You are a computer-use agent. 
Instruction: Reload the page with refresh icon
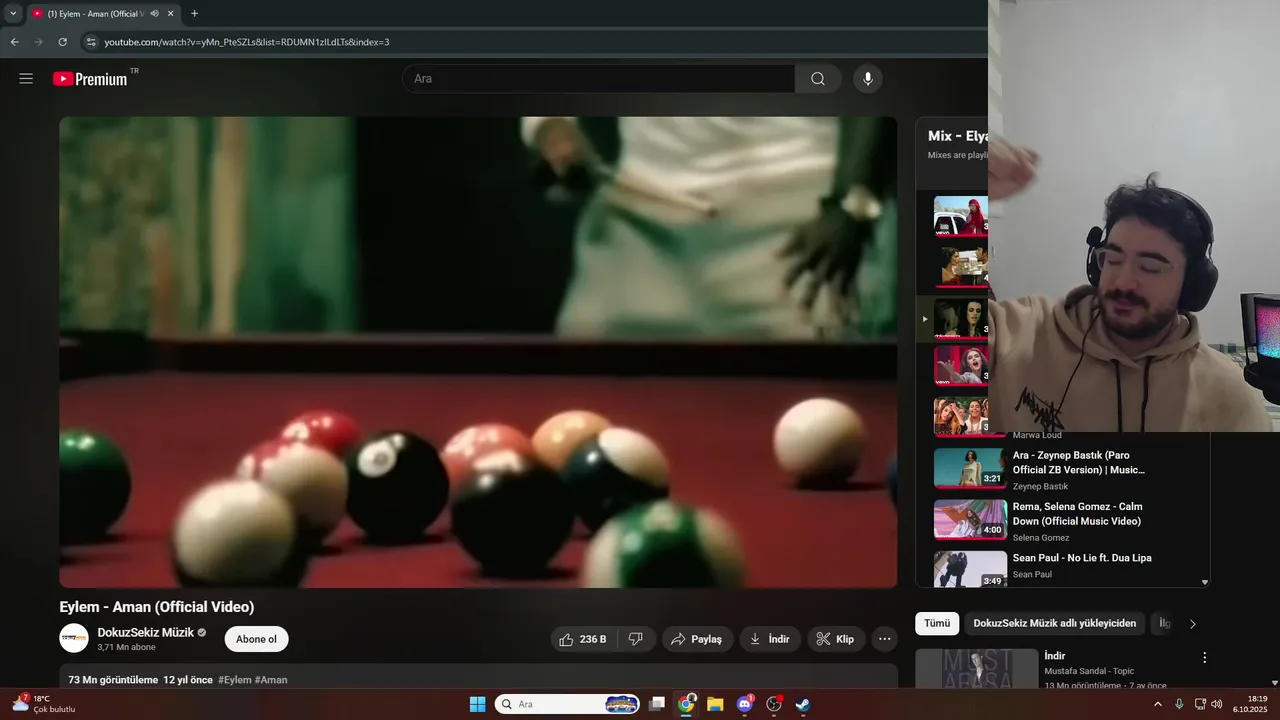(62, 42)
